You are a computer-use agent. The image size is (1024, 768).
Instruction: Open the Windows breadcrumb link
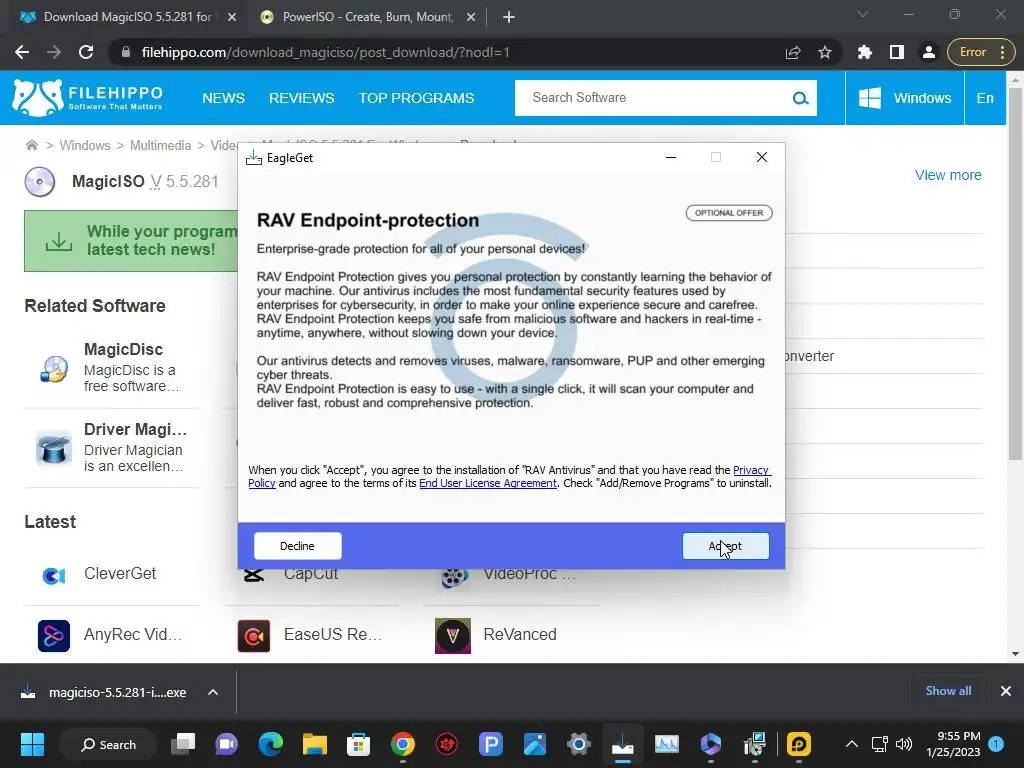click(85, 145)
